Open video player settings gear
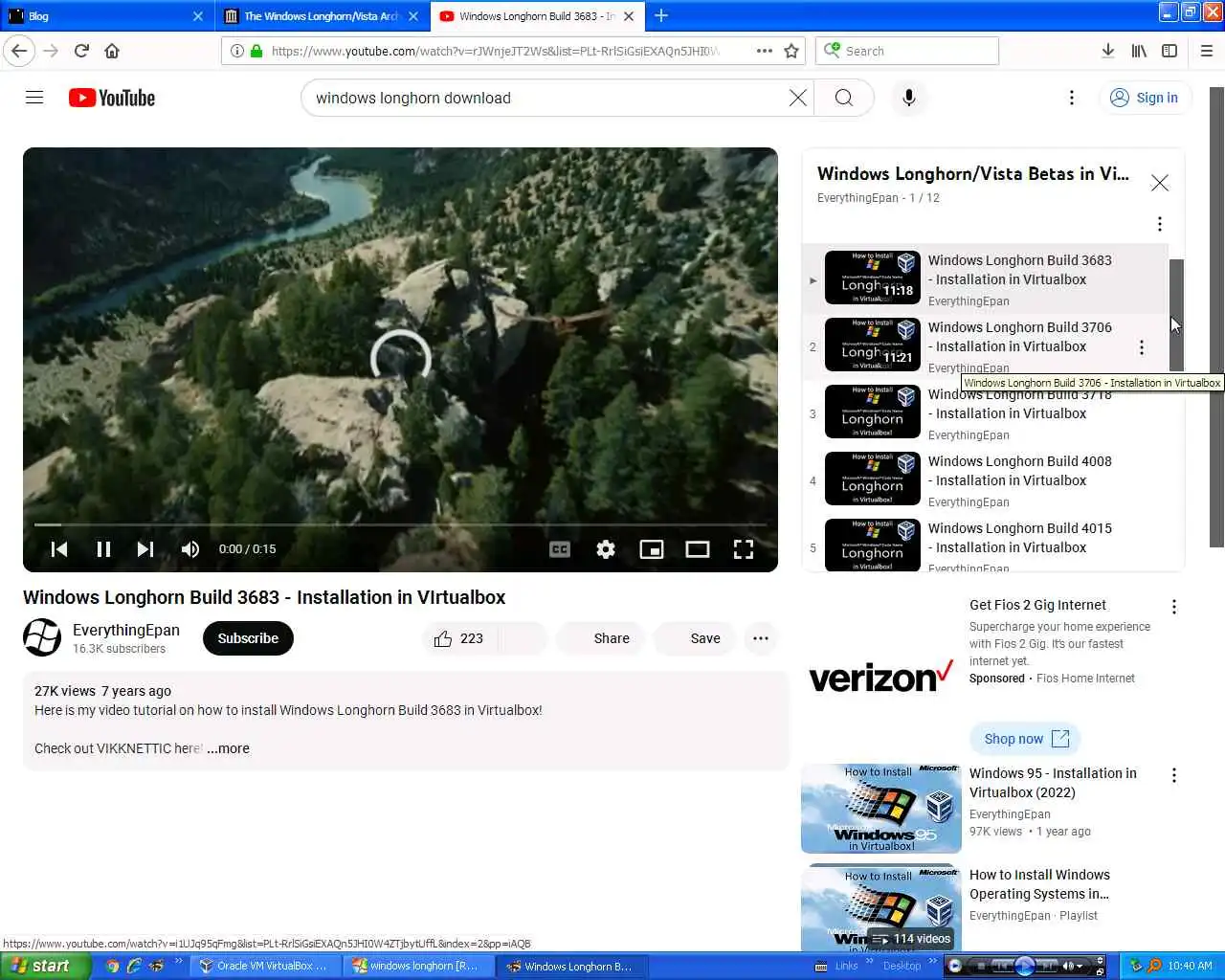The image size is (1225, 980). 606,549
